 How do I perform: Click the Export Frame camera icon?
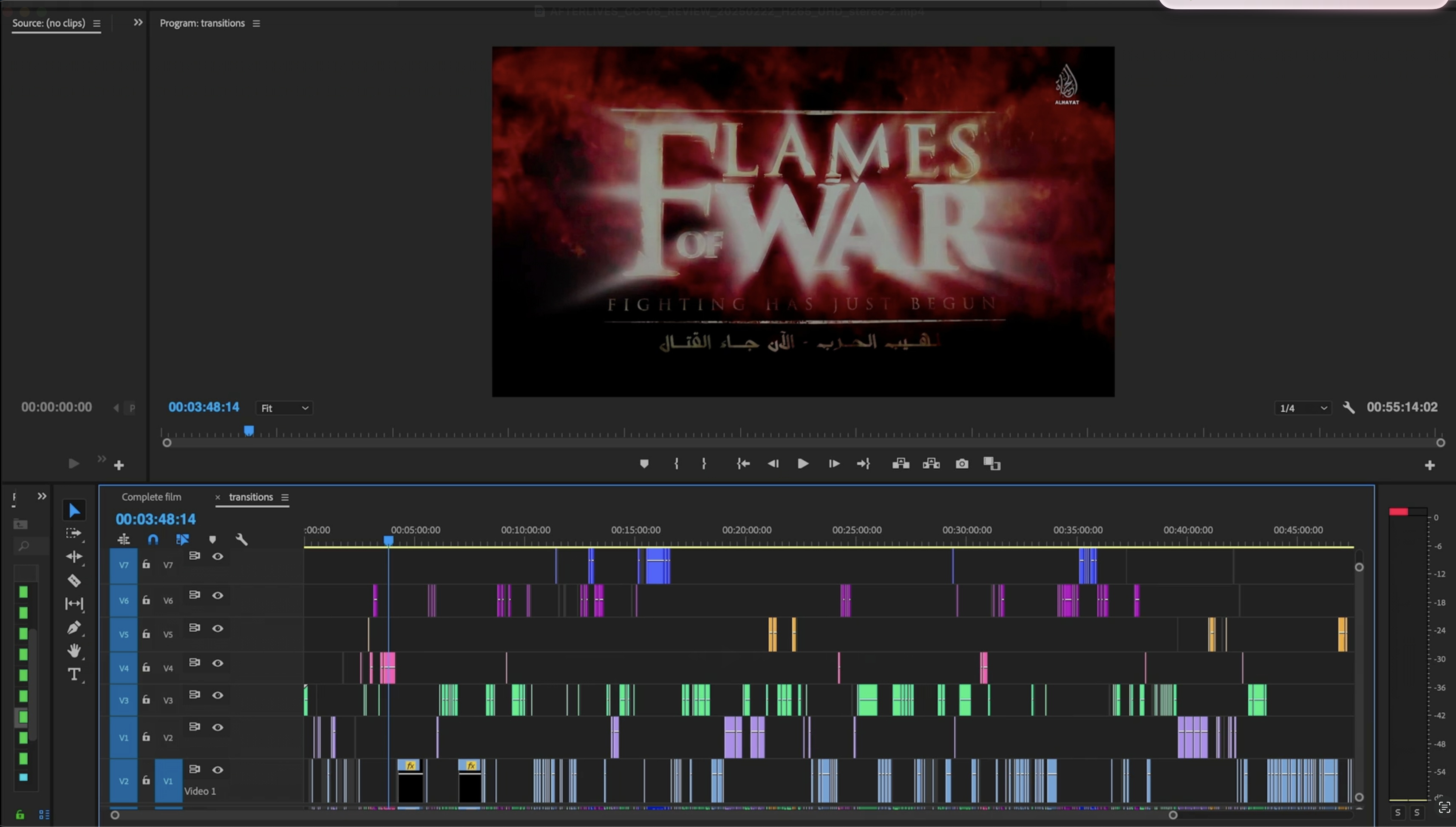[961, 464]
